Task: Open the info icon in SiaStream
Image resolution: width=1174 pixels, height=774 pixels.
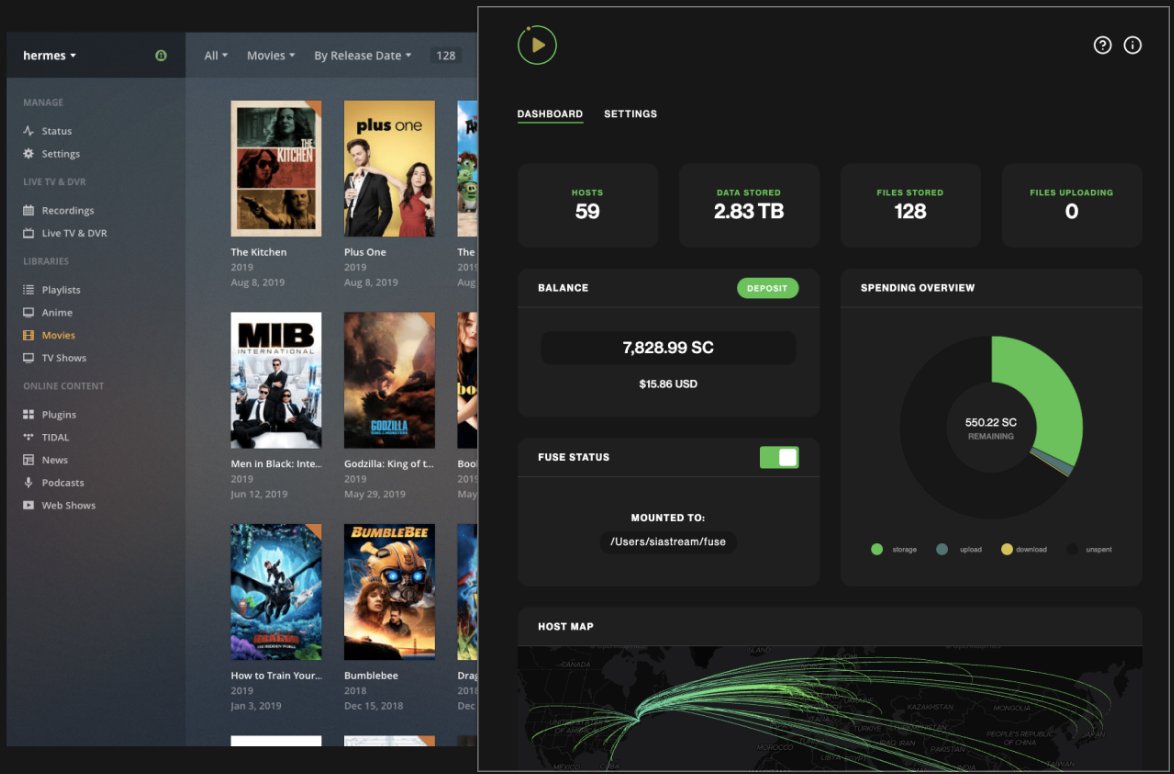Action: click(x=1133, y=46)
